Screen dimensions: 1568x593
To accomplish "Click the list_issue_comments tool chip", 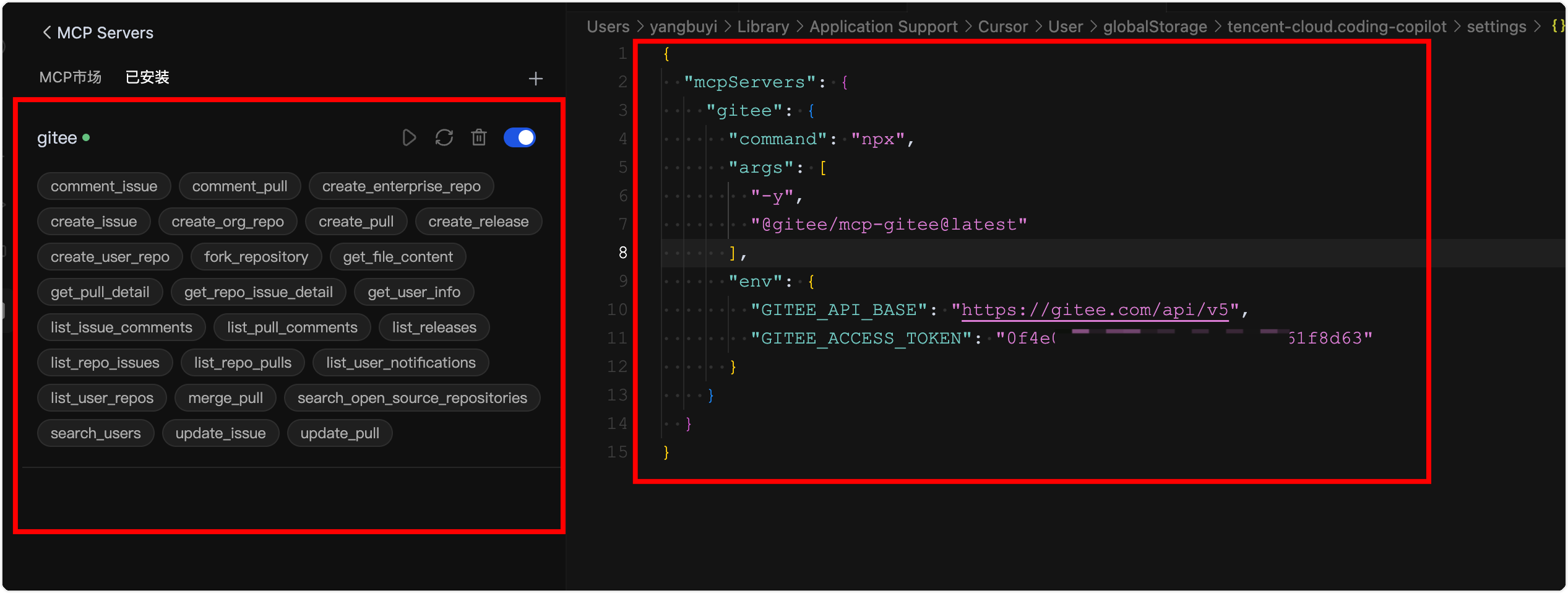I will [x=121, y=327].
